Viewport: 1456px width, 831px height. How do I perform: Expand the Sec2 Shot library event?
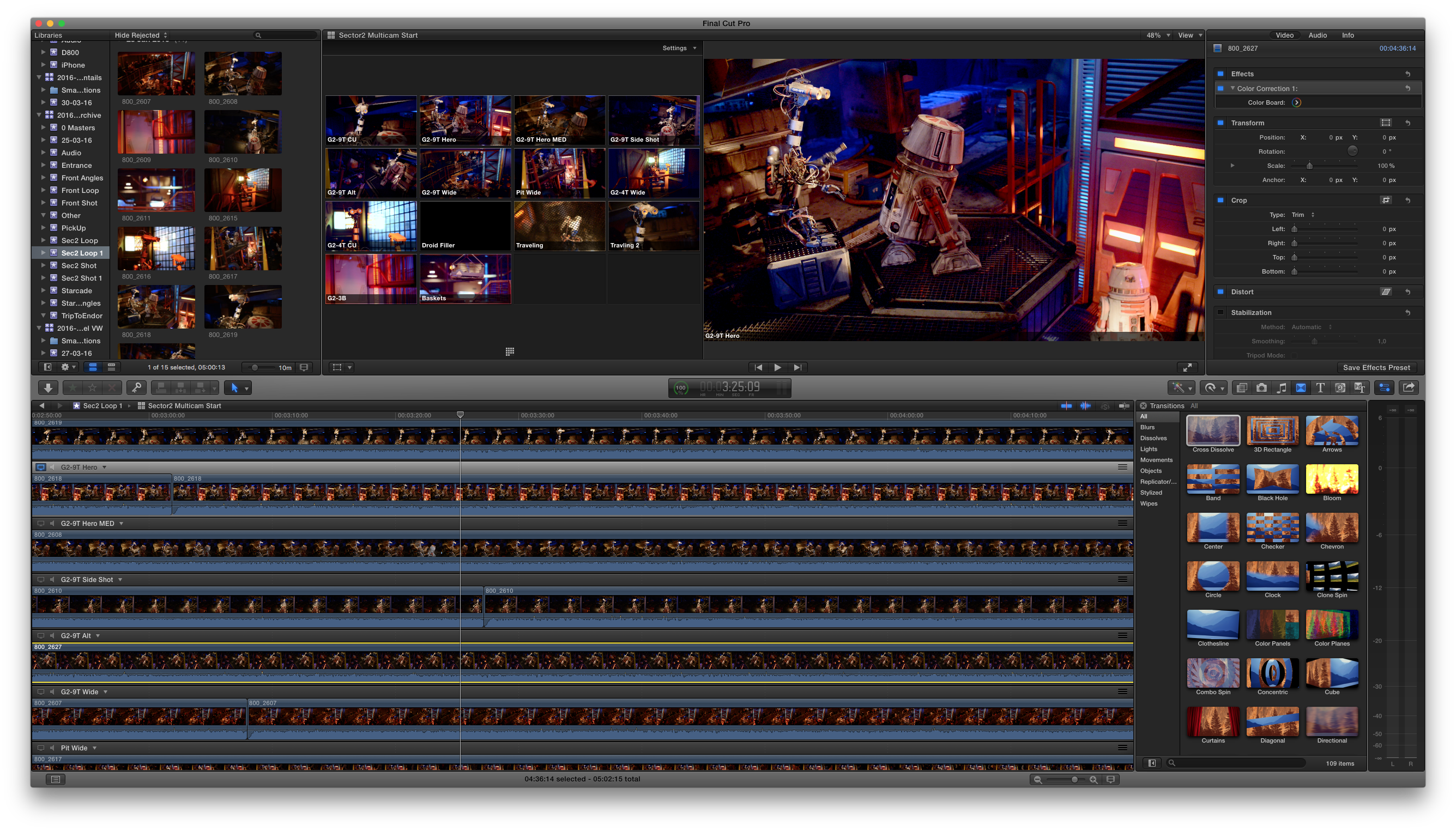pos(43,265)
